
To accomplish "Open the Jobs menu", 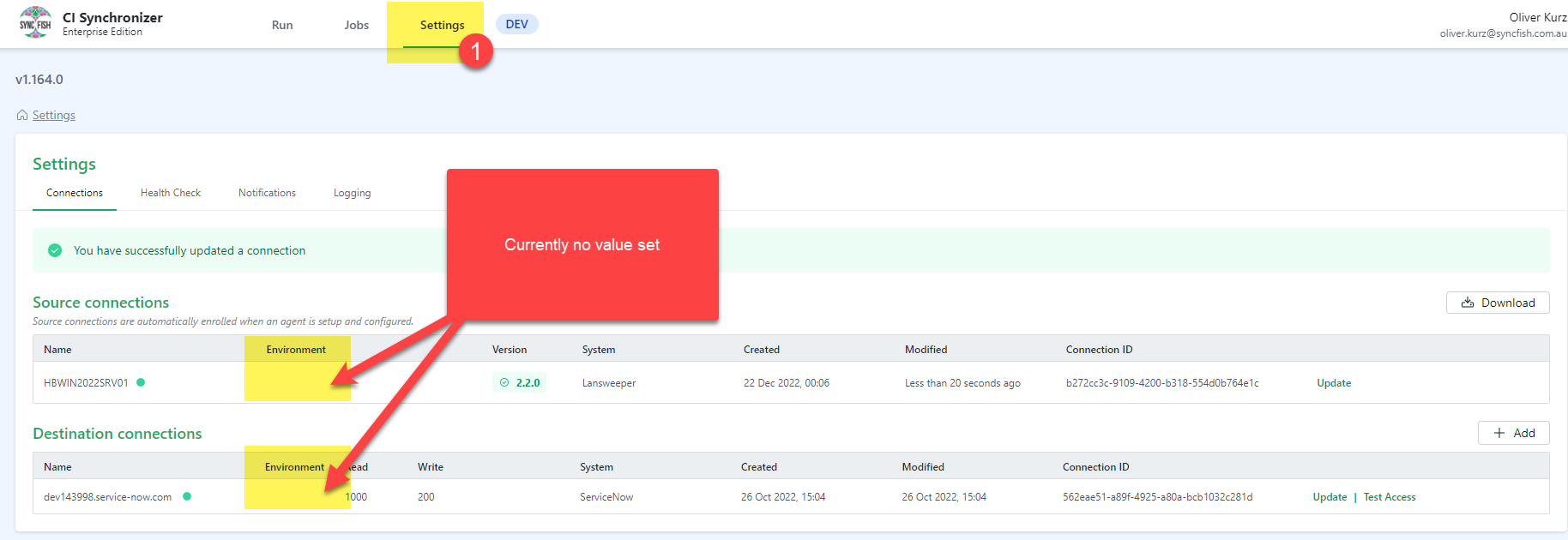I will 357,25.
